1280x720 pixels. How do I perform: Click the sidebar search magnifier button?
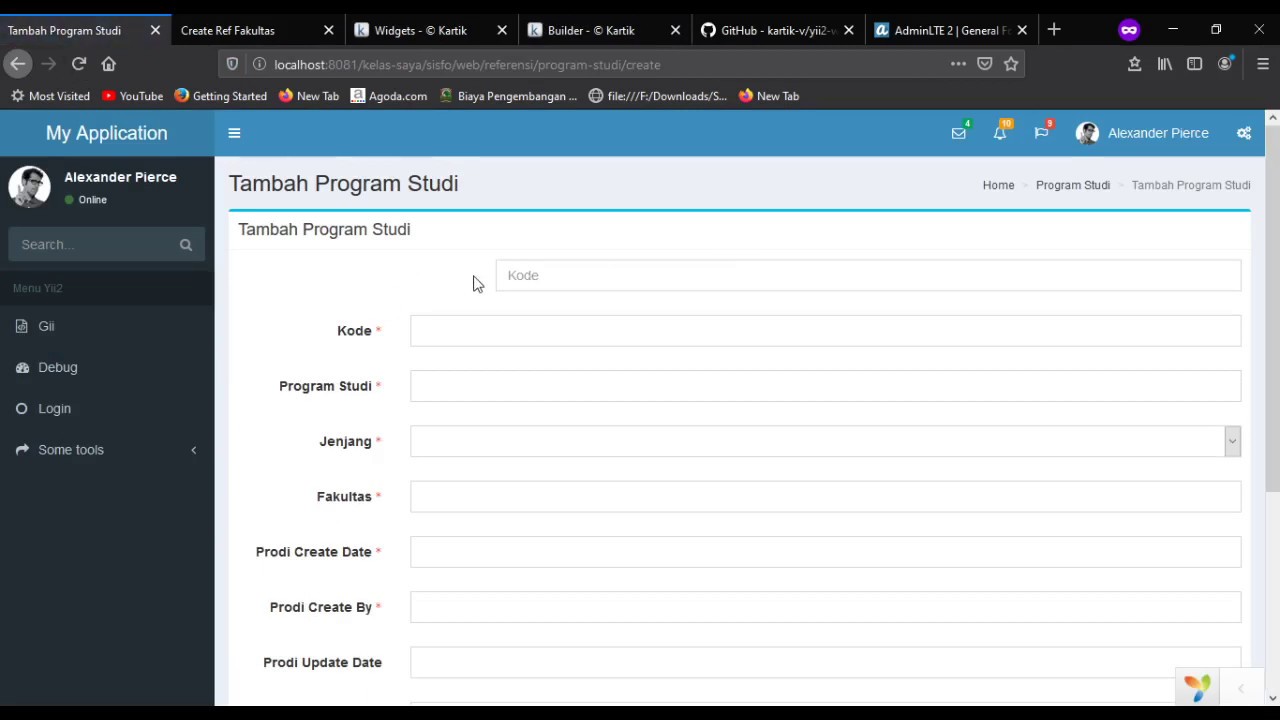186,244
